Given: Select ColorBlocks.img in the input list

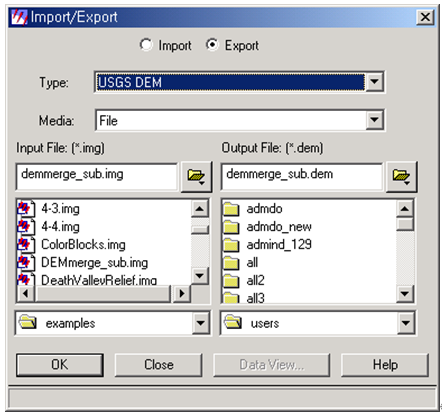Looking at the screenshot, I should pyautogui.click(x=83, y=245).
